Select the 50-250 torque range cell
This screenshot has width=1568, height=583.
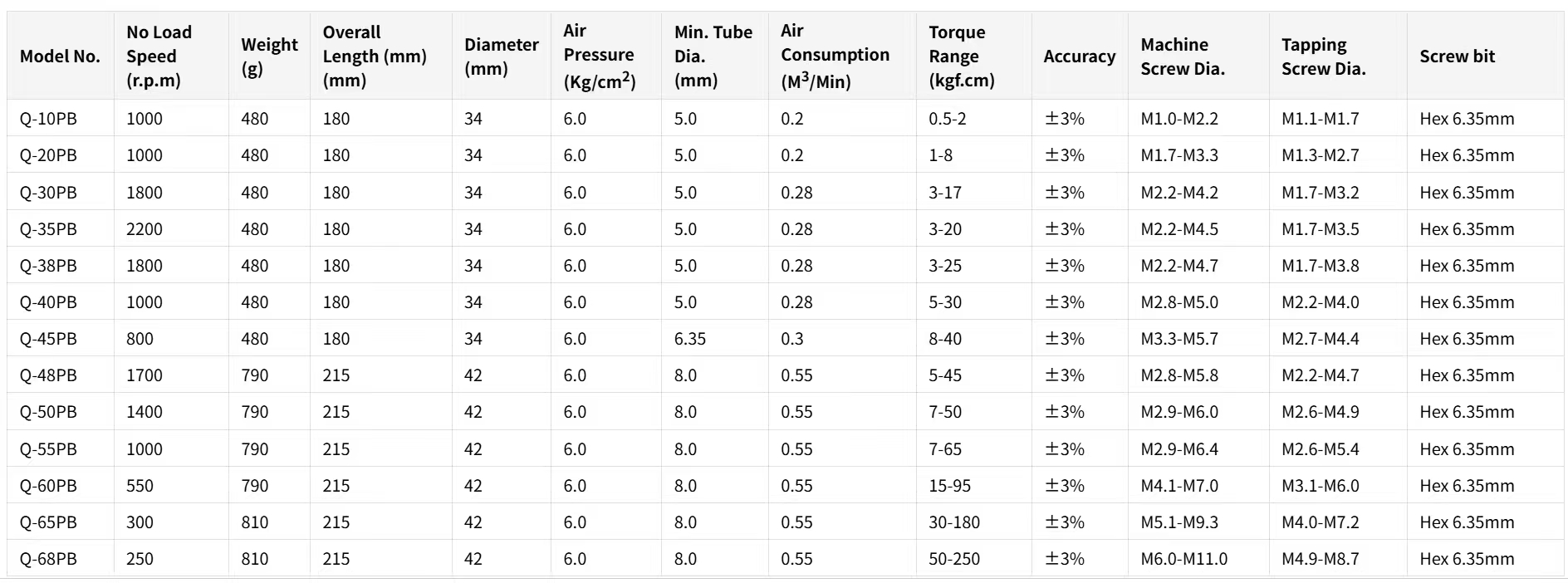click(x=954, y=559)
